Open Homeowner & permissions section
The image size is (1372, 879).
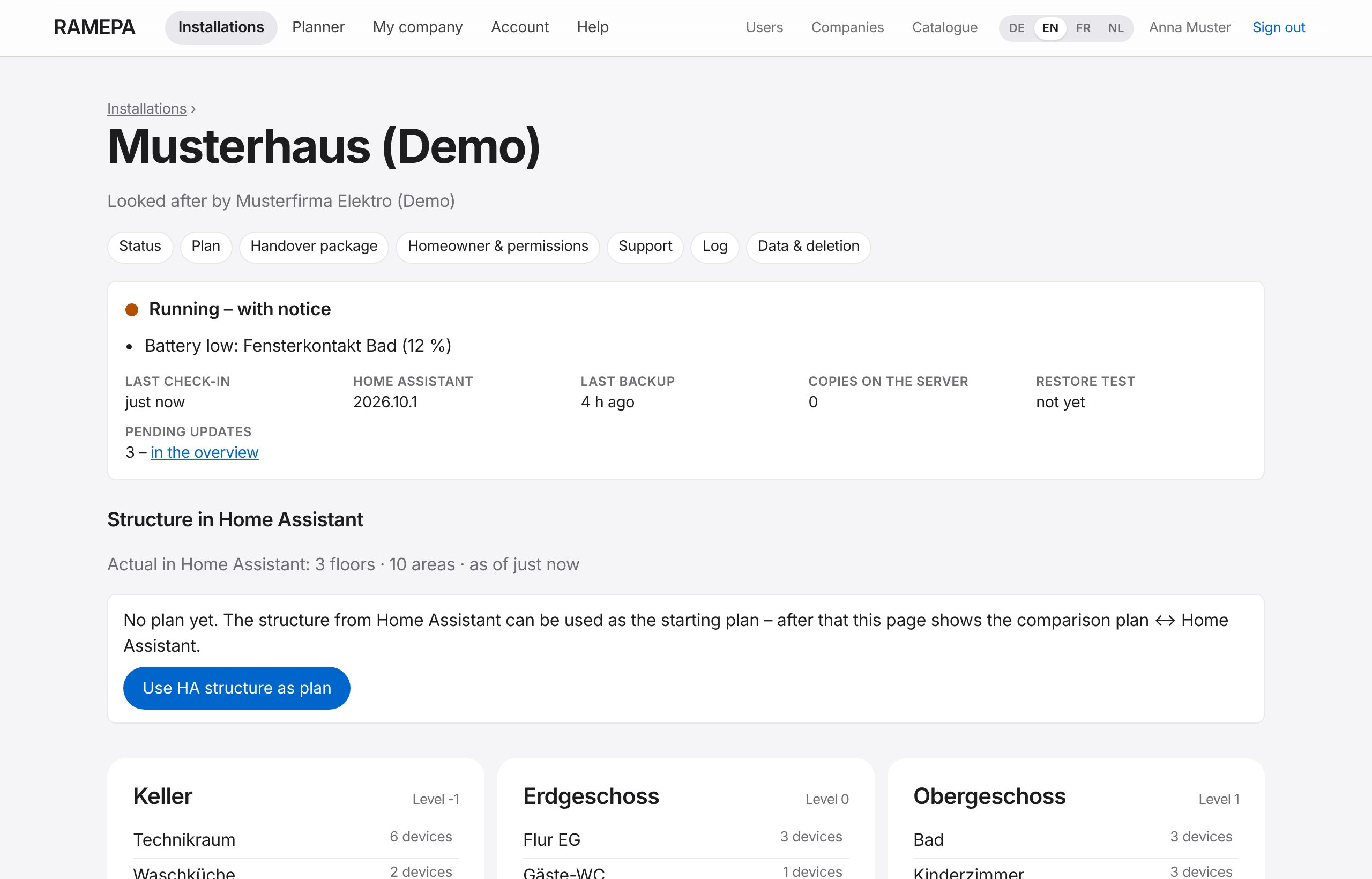pos(498,247)
